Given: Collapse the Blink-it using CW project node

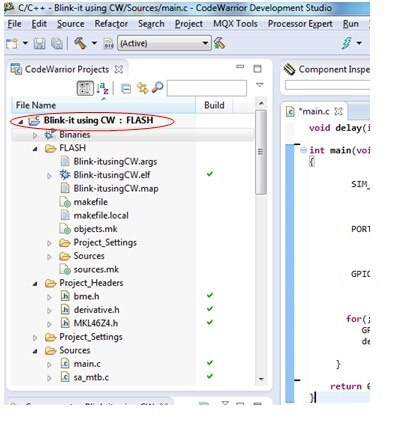Looking at the screenshot, I should [x=21, y=122].
